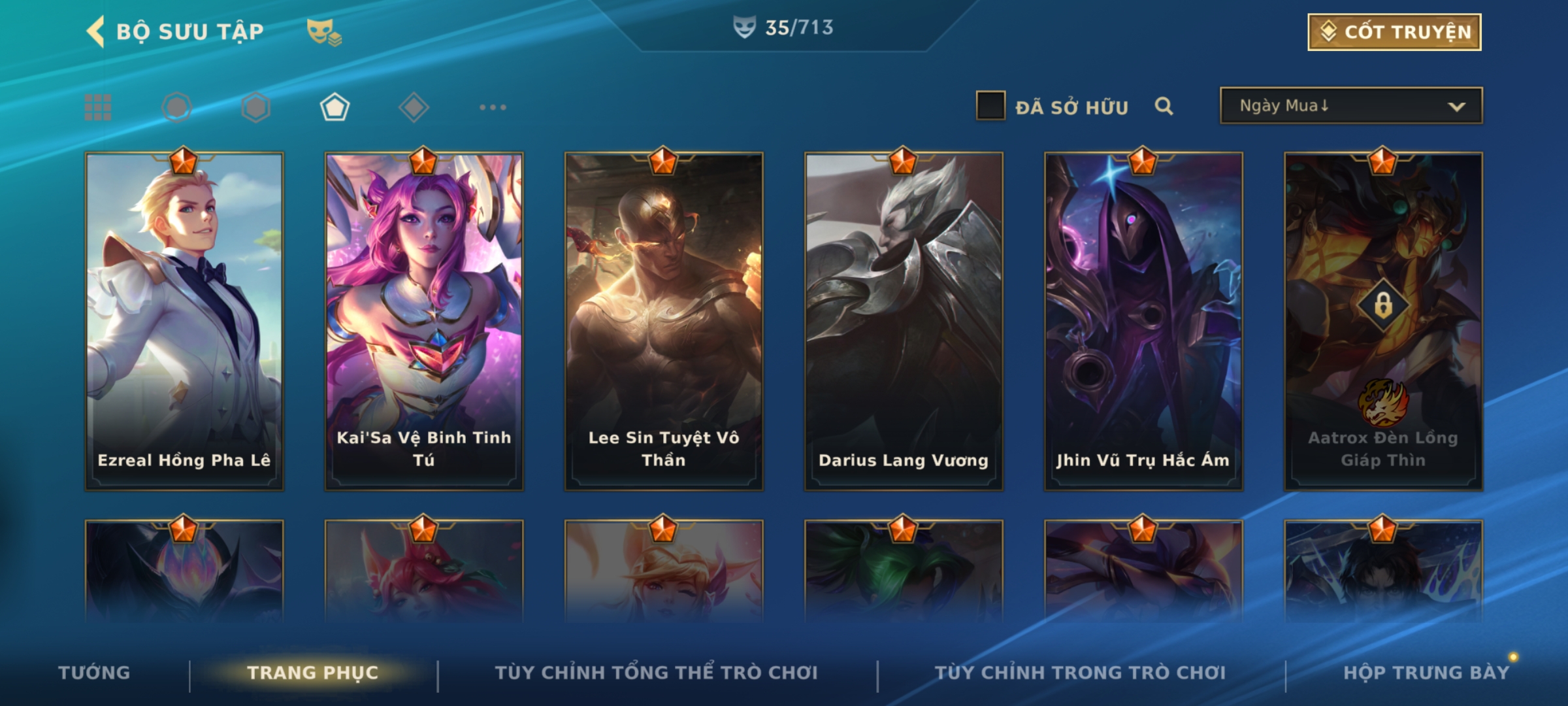Open the Ngày Mua sort dropdown
Viewport: 1568px width, 706px height.
[1351, 105]
